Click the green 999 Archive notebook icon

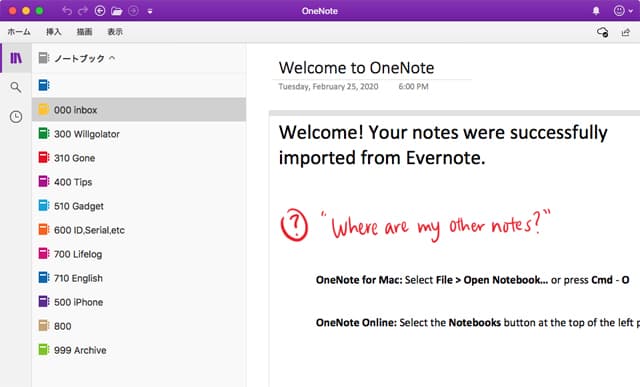(x=44, y=349)
